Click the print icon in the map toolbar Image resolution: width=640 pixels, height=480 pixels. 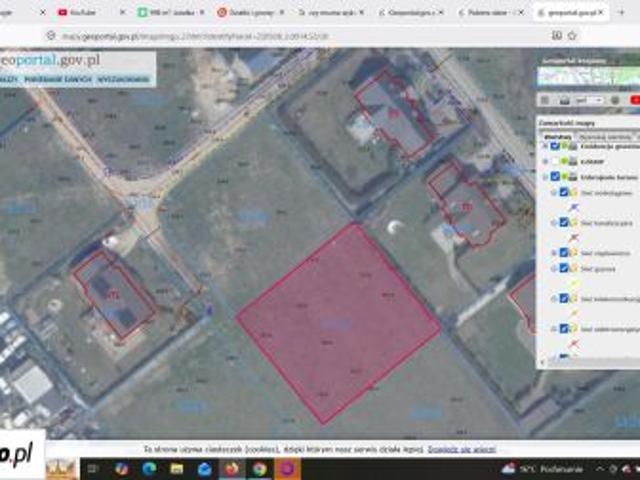564,100
